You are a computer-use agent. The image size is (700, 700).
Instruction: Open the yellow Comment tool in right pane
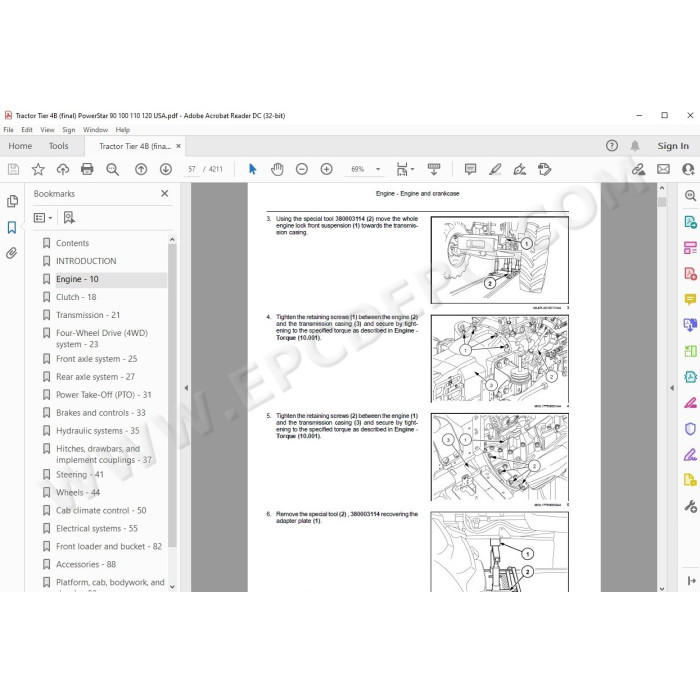click(690, 299)
